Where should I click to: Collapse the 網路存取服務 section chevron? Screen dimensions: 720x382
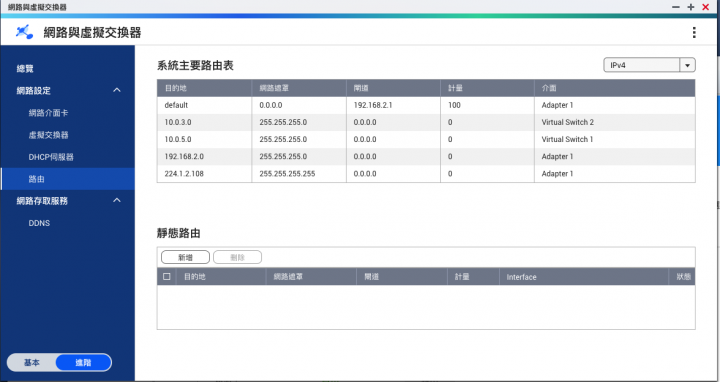click(117, 200)
